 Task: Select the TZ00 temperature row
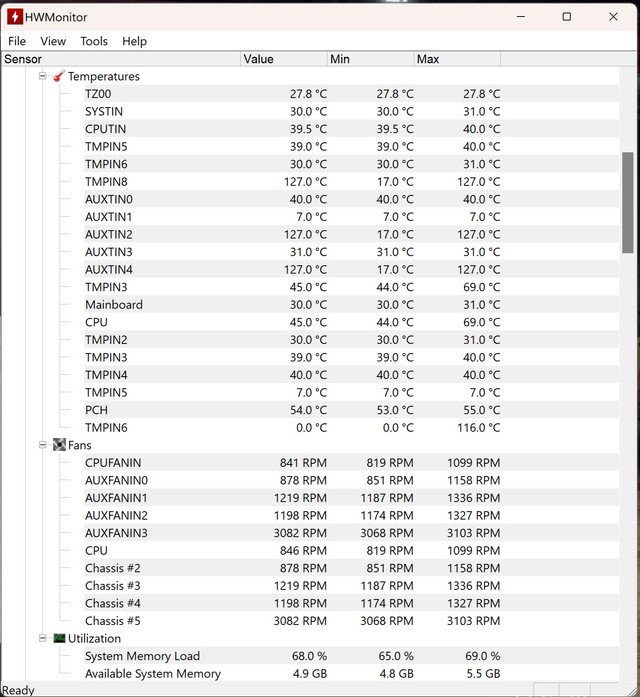[x=351, y=94]
